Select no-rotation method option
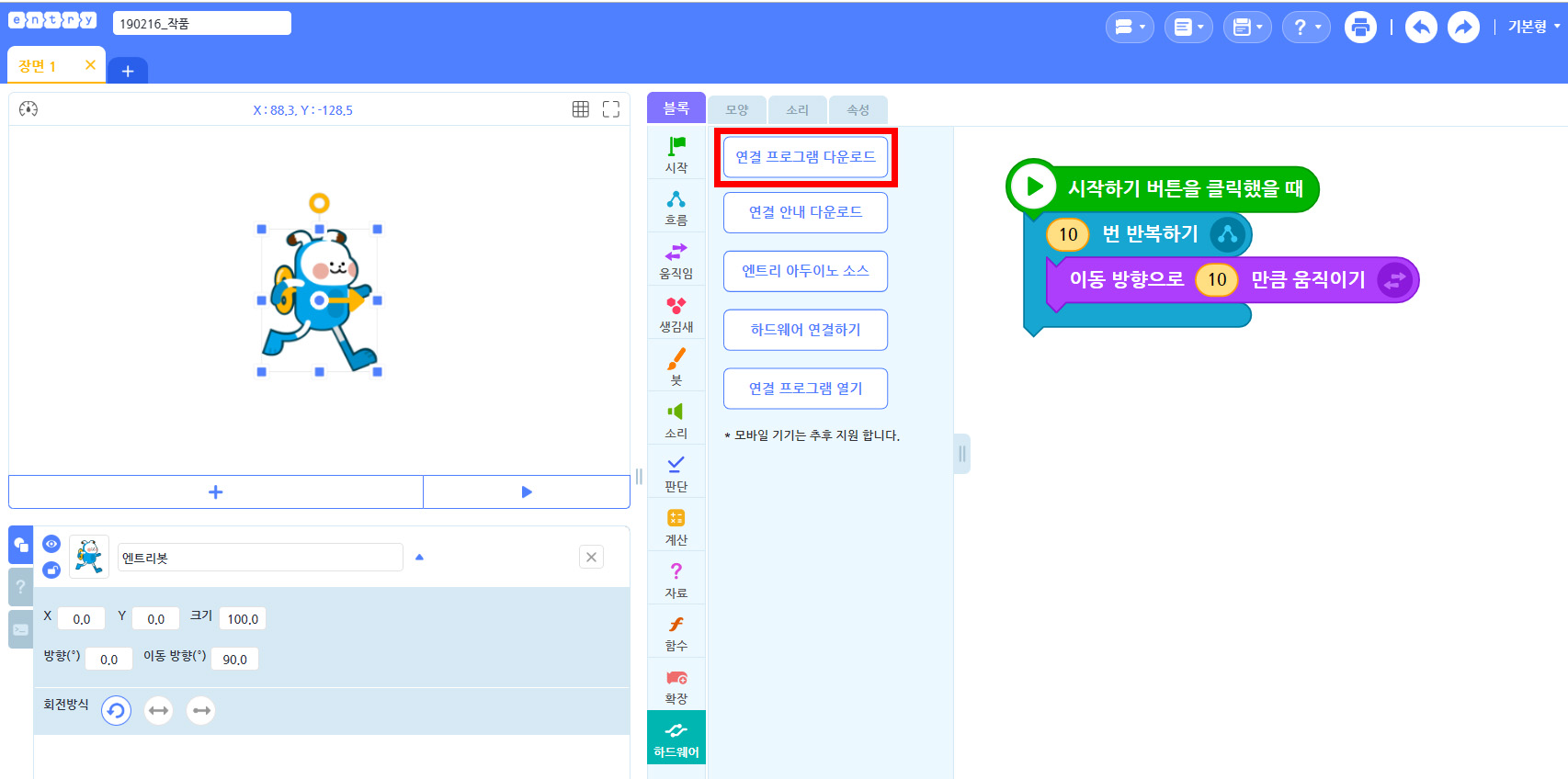The width and height of the screenshot is (1568, 779). [x=201, y=710]
